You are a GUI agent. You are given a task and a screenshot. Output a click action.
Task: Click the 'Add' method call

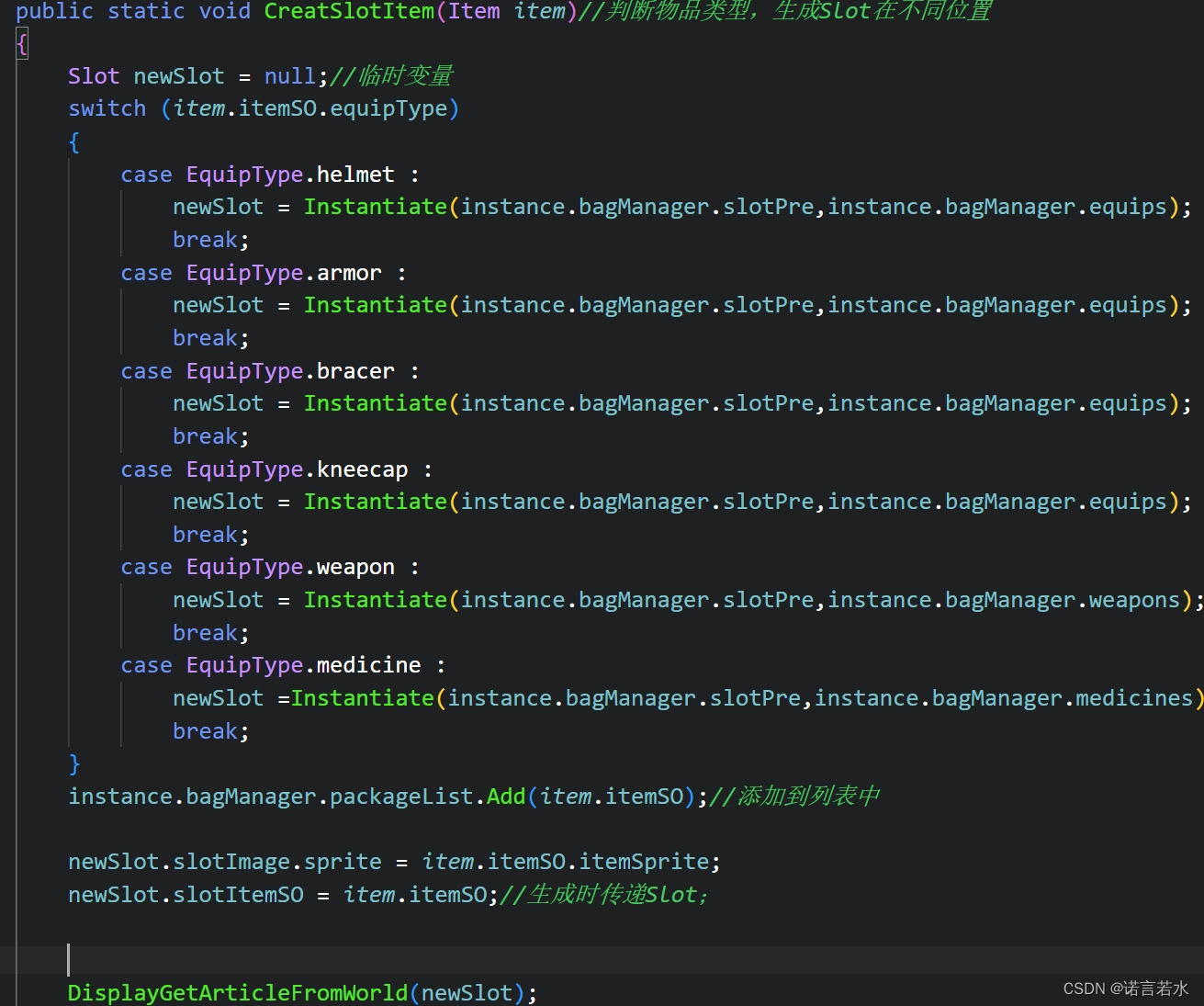(506, 797)
